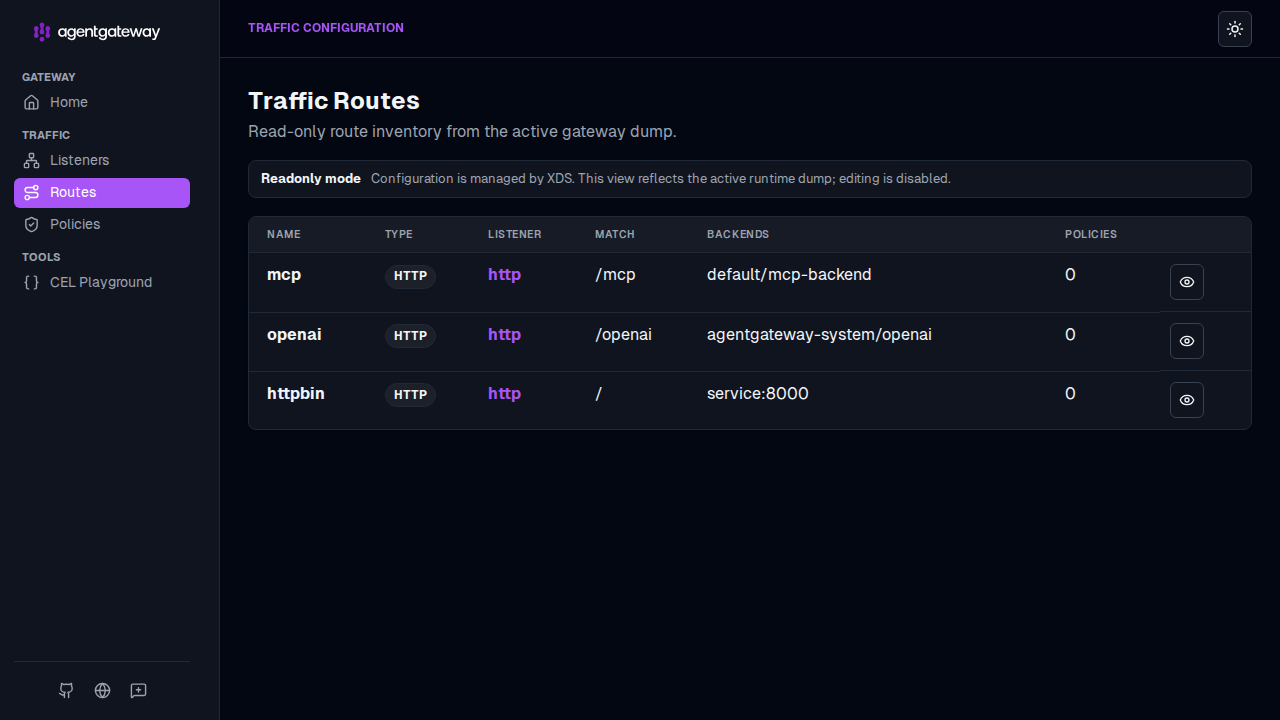1280x720 pixels.
Task: Click the Readonly mode label
Action: pyautogui.click(x=311, y=179)
